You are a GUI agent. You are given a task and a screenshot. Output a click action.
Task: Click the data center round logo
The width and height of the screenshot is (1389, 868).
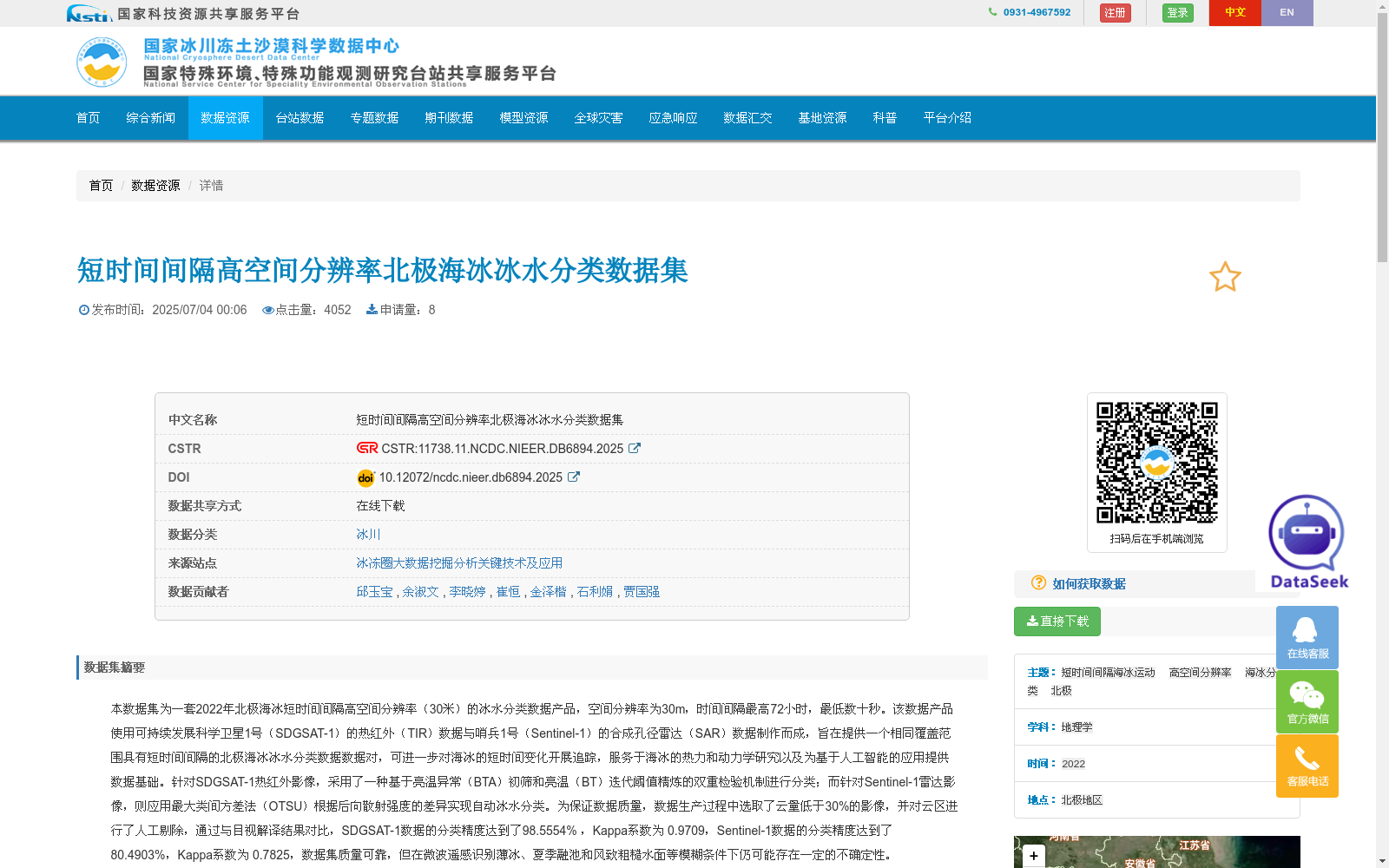pyautogui.click(x=102, y=62)
